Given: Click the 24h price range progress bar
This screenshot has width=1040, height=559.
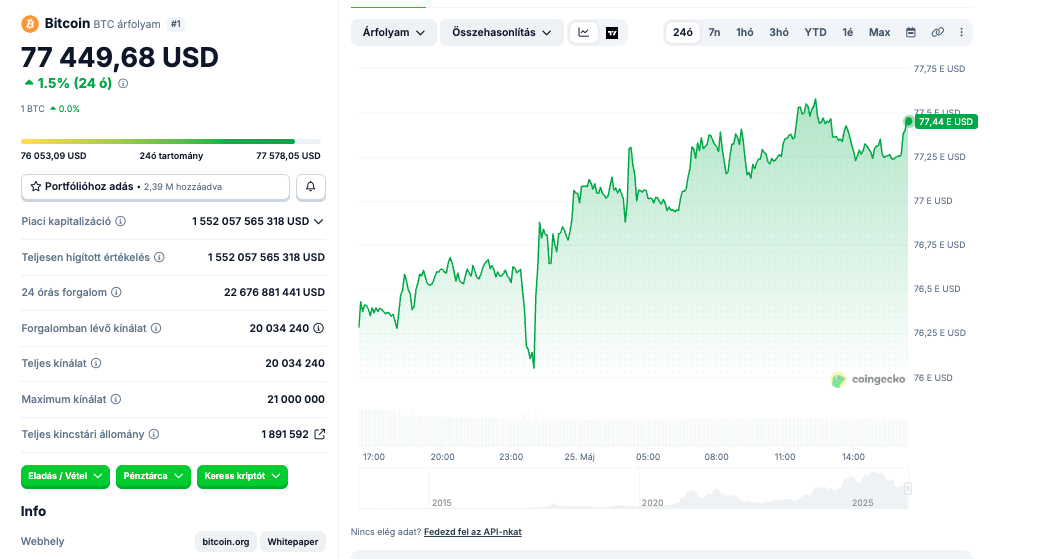Looking at the screenshot, I should click(x=171, y=141).
